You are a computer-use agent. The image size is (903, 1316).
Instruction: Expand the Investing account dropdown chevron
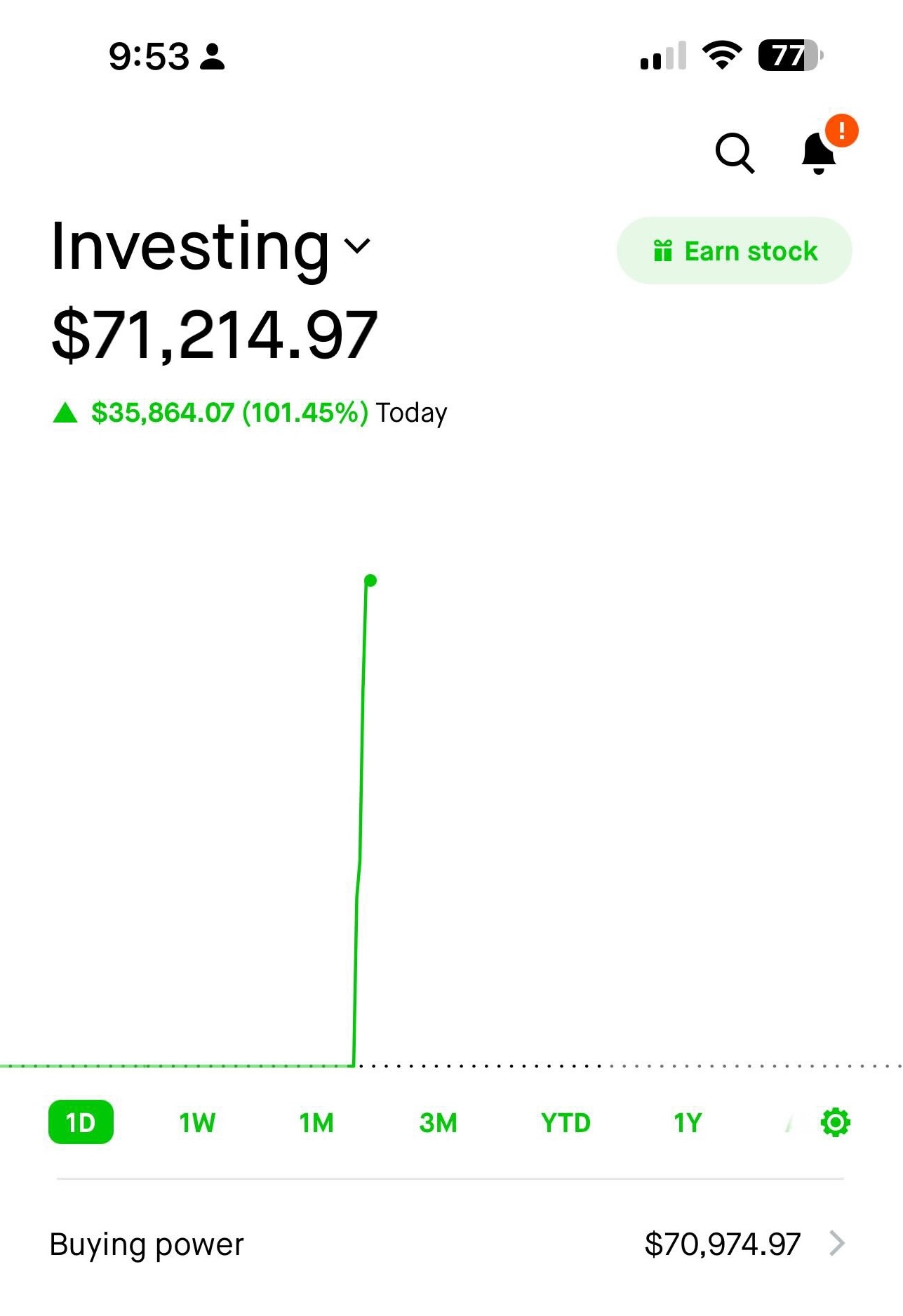point(357,246)
